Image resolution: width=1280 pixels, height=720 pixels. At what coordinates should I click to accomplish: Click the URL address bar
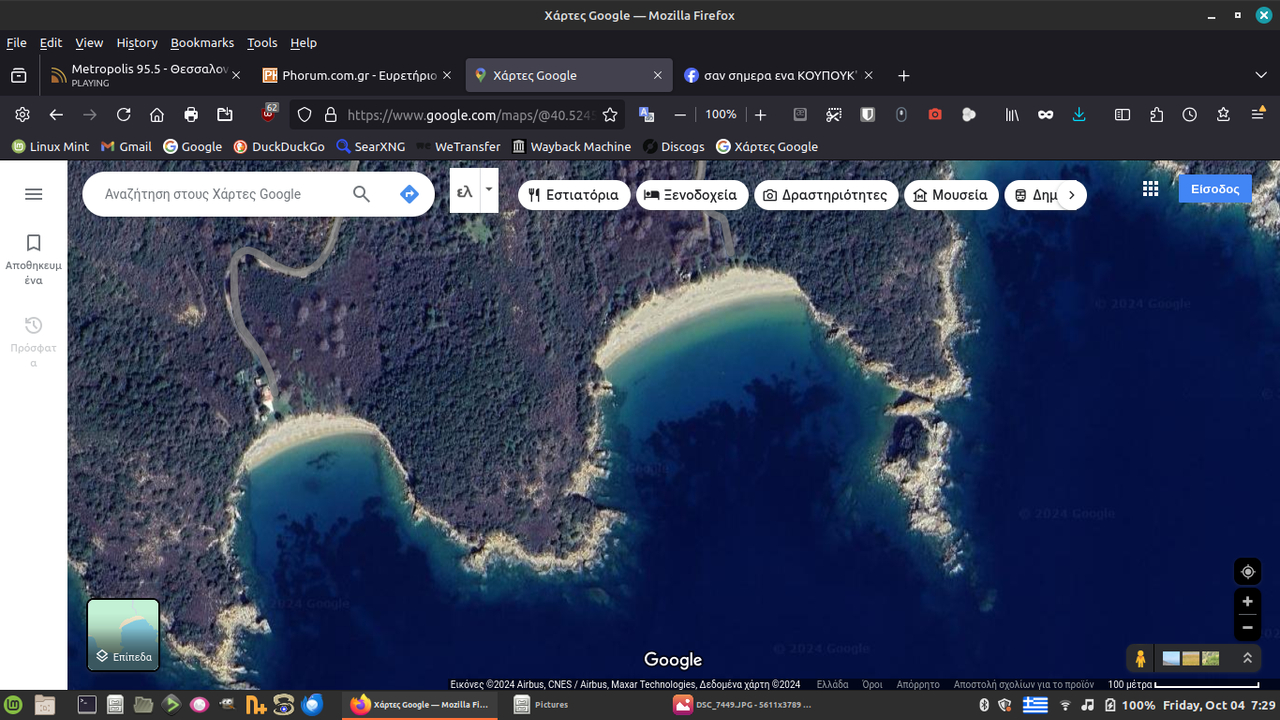coord(470,115)
